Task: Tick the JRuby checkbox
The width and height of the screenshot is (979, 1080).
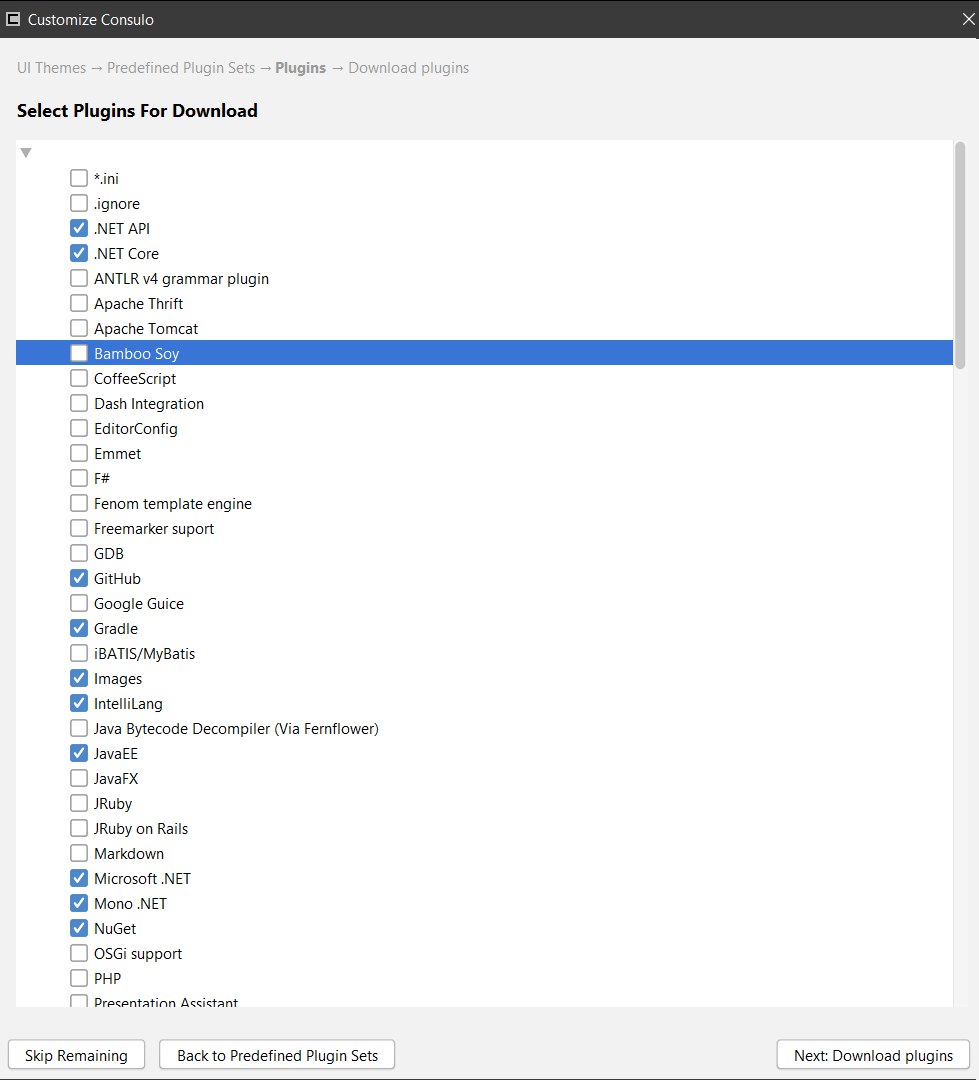Action: pyautogui.click(x=79, y=803)
